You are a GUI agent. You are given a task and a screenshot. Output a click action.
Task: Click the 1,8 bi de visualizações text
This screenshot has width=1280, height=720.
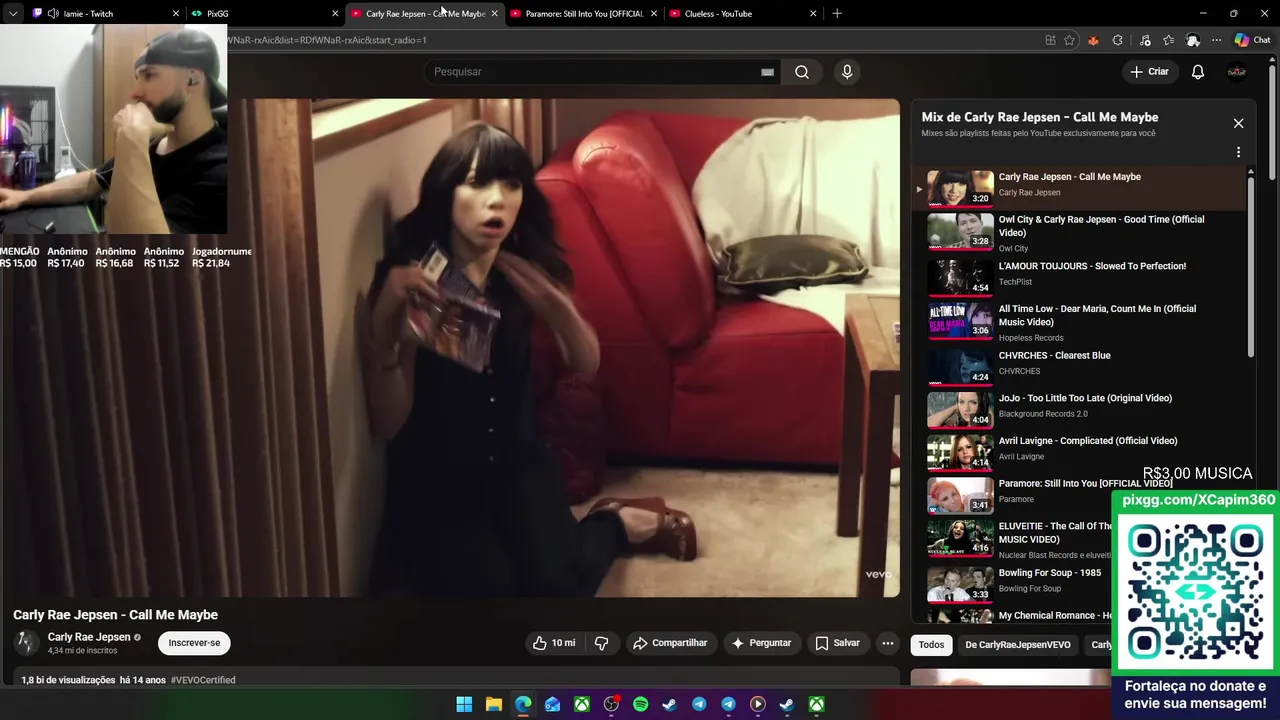click(x=68, y=680)
